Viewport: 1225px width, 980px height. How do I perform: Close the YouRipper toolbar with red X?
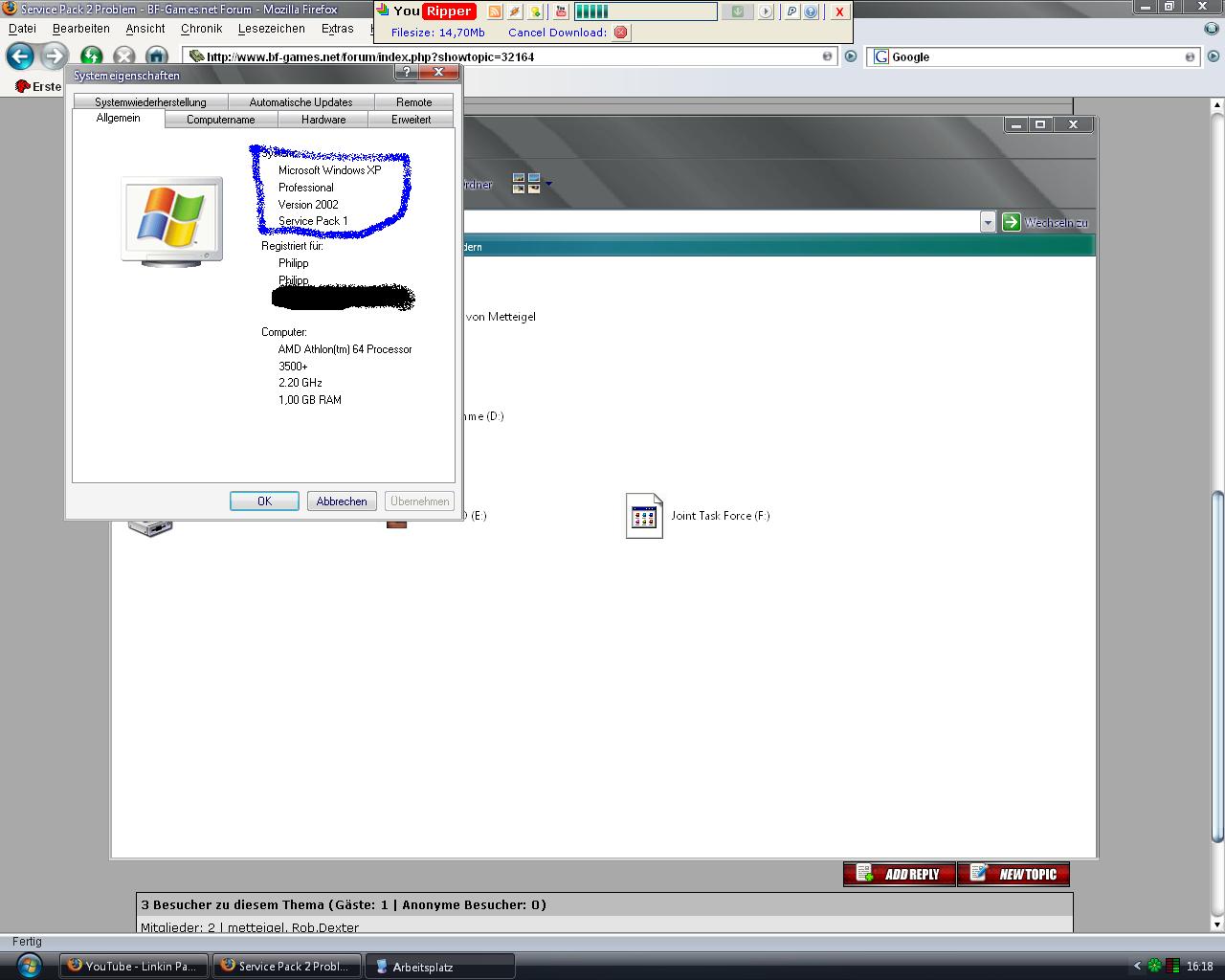pyautogui.click(x=839, y=11)
